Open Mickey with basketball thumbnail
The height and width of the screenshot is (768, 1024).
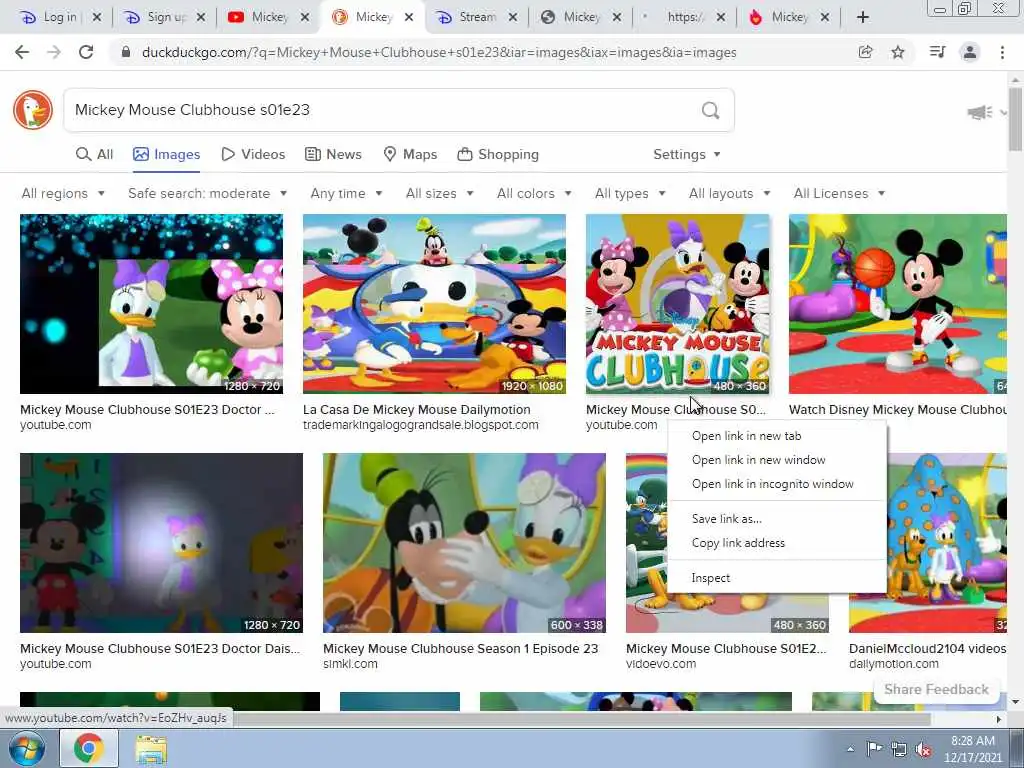click(897, 304)
